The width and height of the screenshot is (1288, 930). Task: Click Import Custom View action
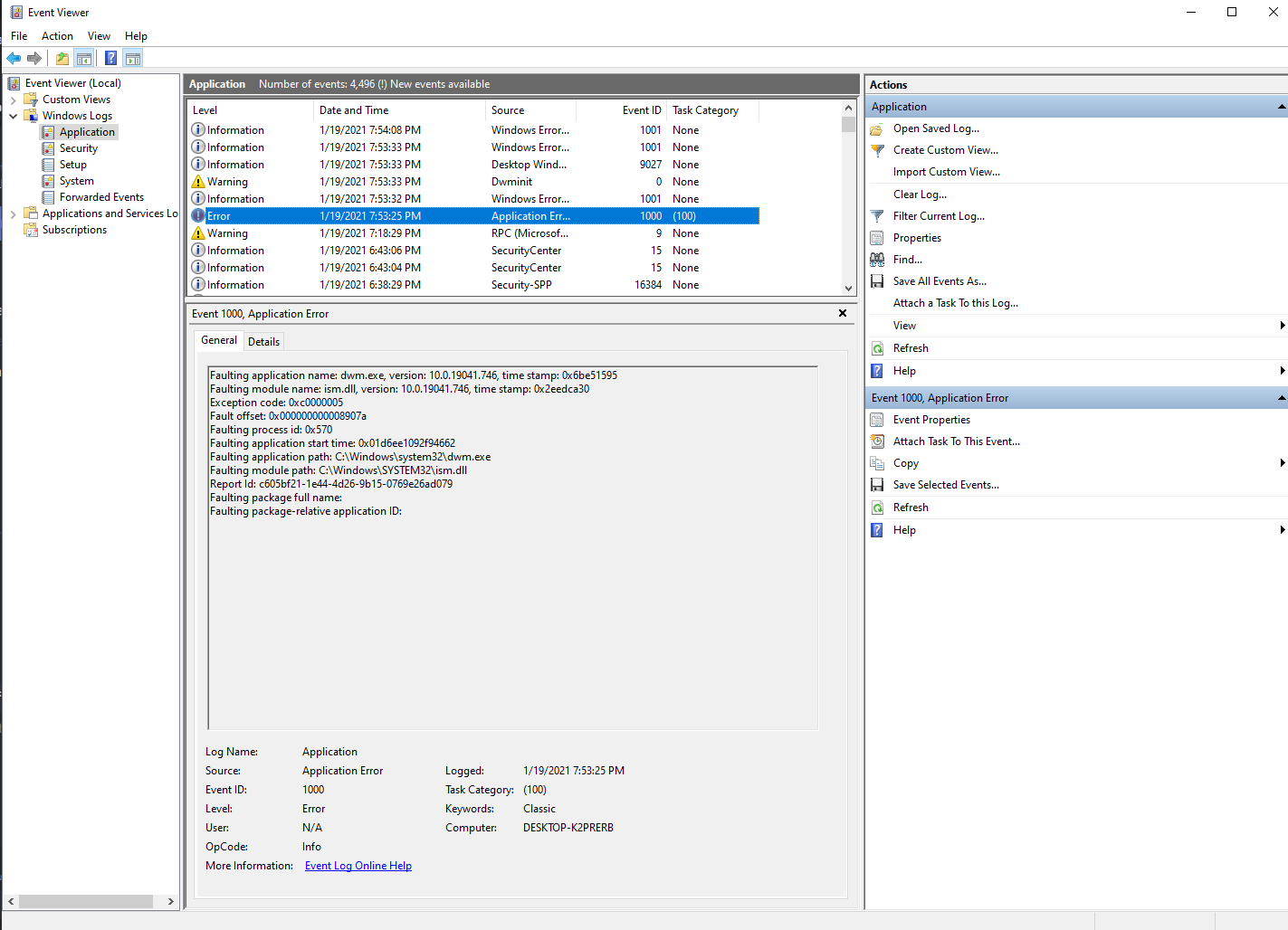click(x=947, y=172)
